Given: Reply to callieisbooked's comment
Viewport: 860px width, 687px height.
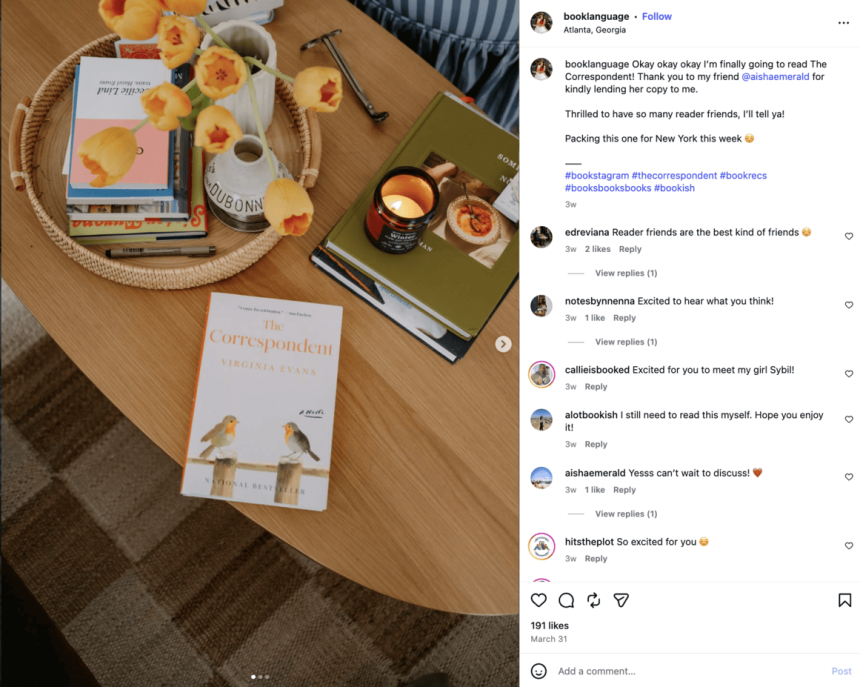Looking at the screenshot, I should click(x=596, y=387).
